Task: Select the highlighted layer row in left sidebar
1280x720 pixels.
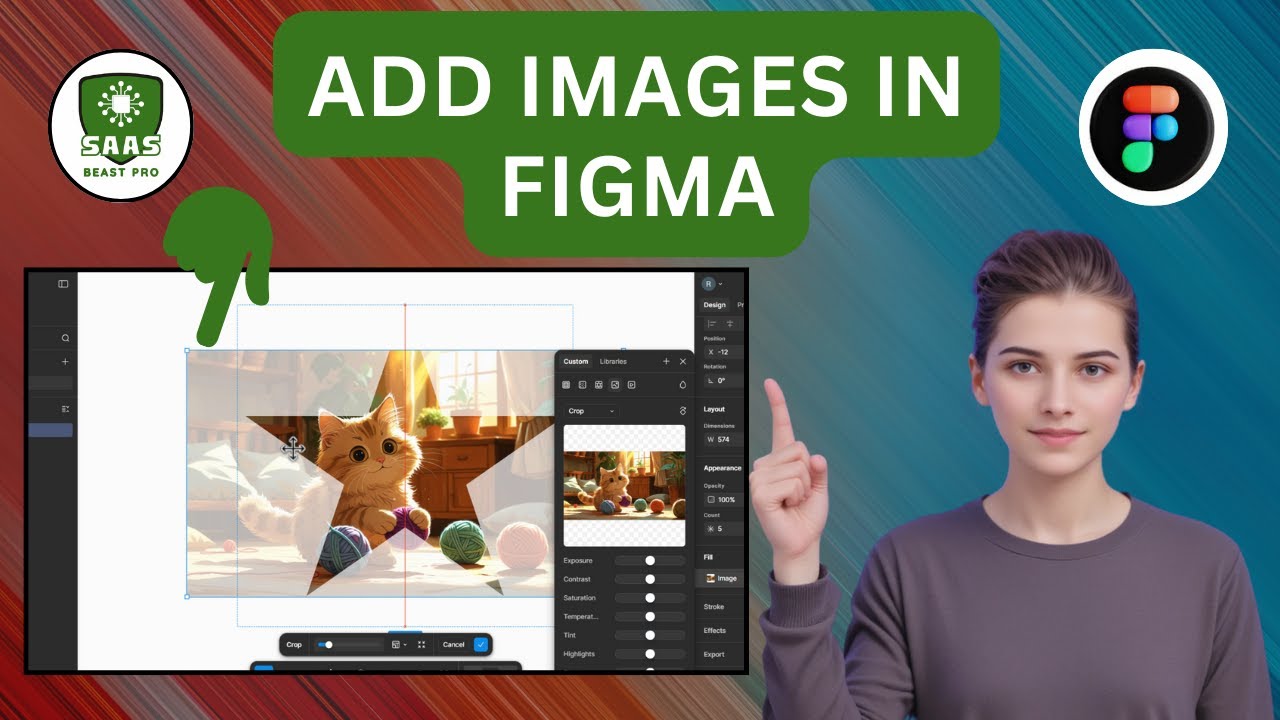Action: click(x=50, y=430)
